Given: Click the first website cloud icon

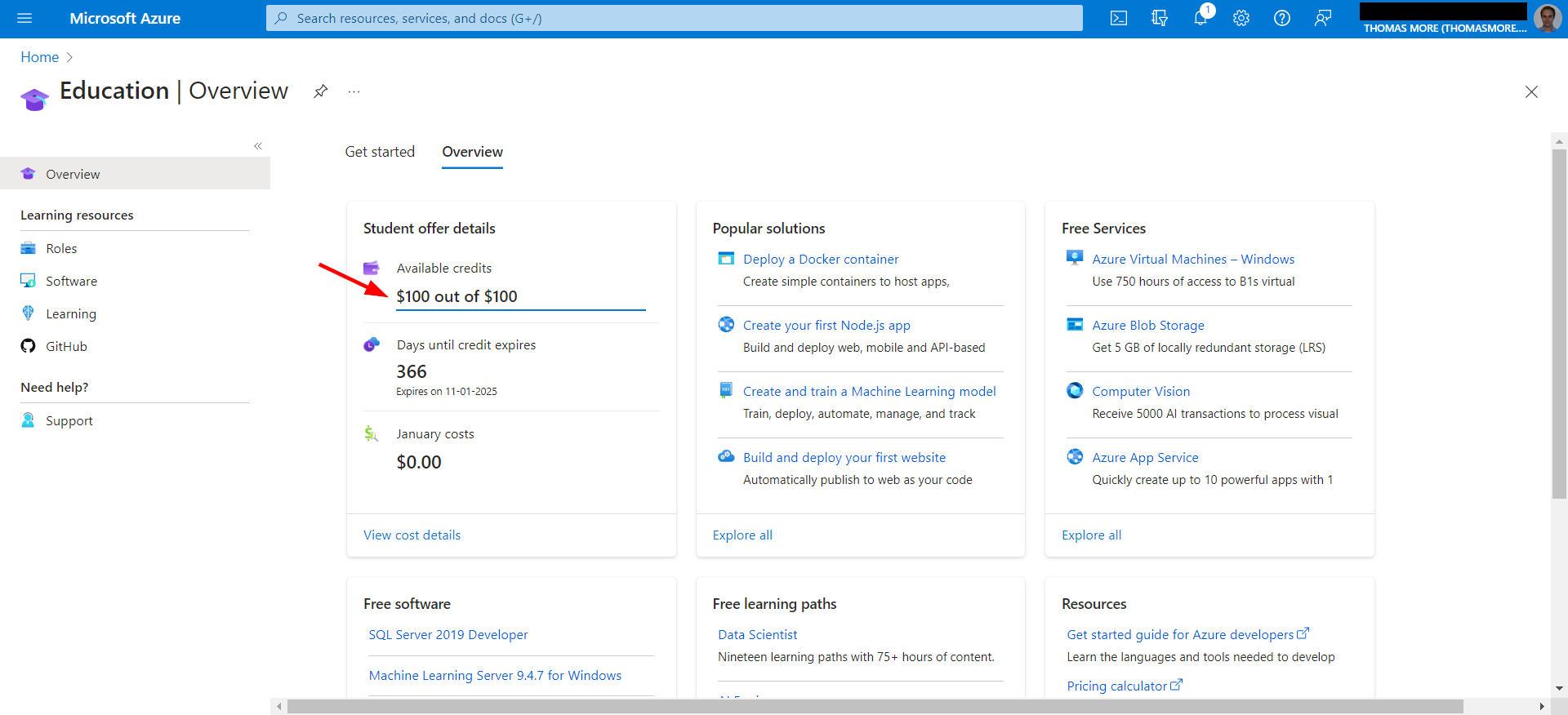Looking at the screenshot, I should coord(726,457).
